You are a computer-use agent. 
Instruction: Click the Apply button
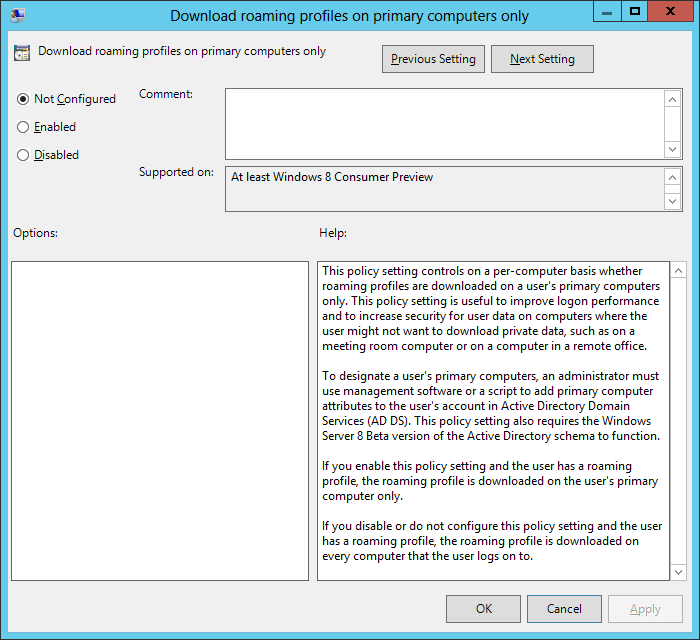point(645,608)
